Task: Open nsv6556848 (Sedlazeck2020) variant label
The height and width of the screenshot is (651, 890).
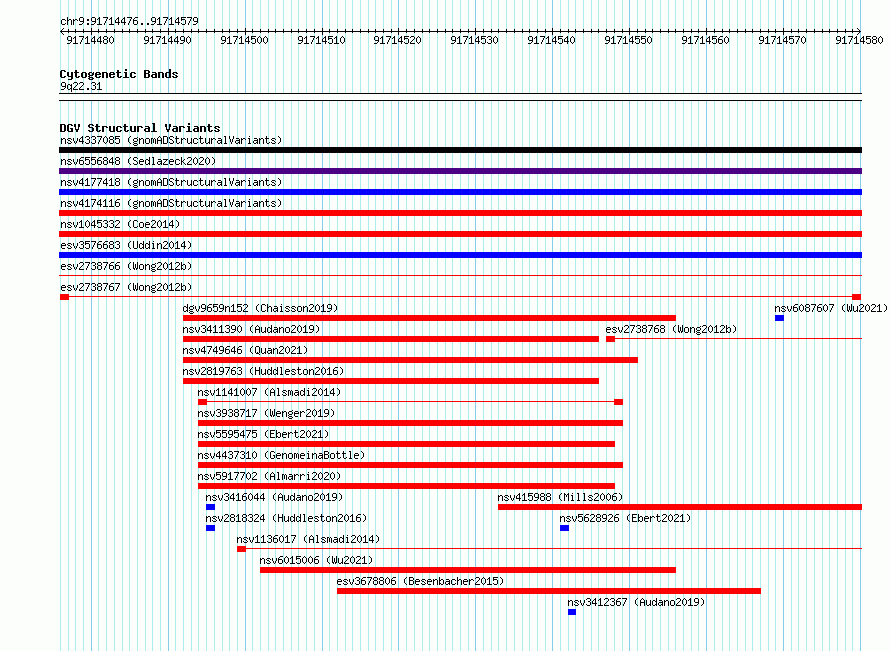Action: 138,161
